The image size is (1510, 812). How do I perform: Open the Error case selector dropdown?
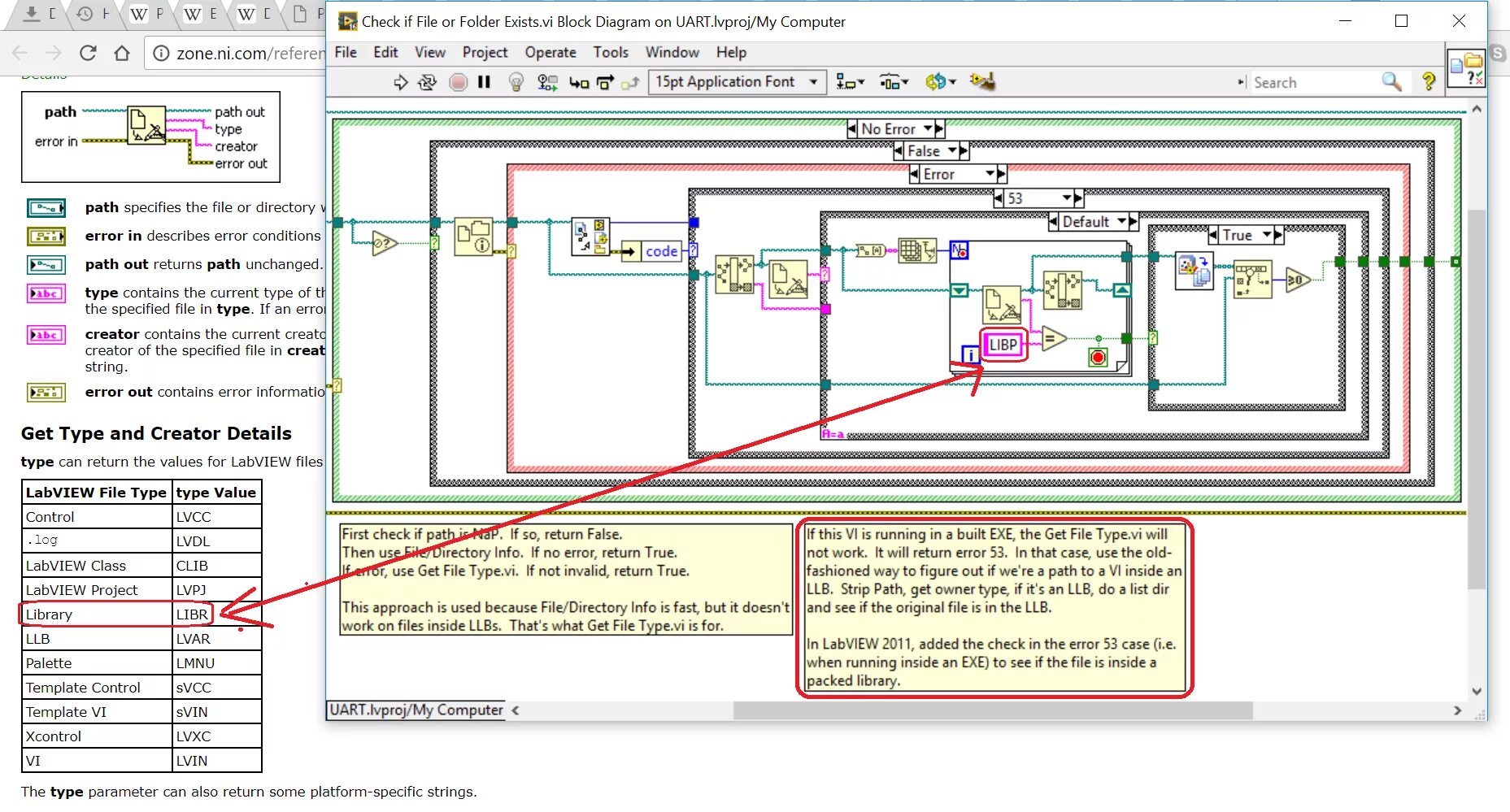[990, 173]
